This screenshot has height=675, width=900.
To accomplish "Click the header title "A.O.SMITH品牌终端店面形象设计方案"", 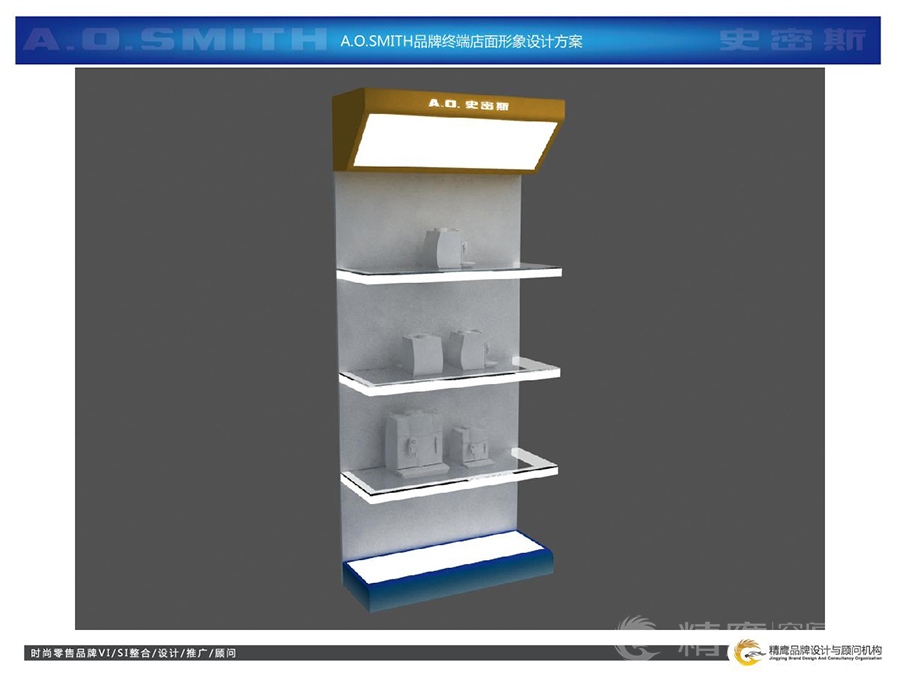I will [x=461, y=41].
